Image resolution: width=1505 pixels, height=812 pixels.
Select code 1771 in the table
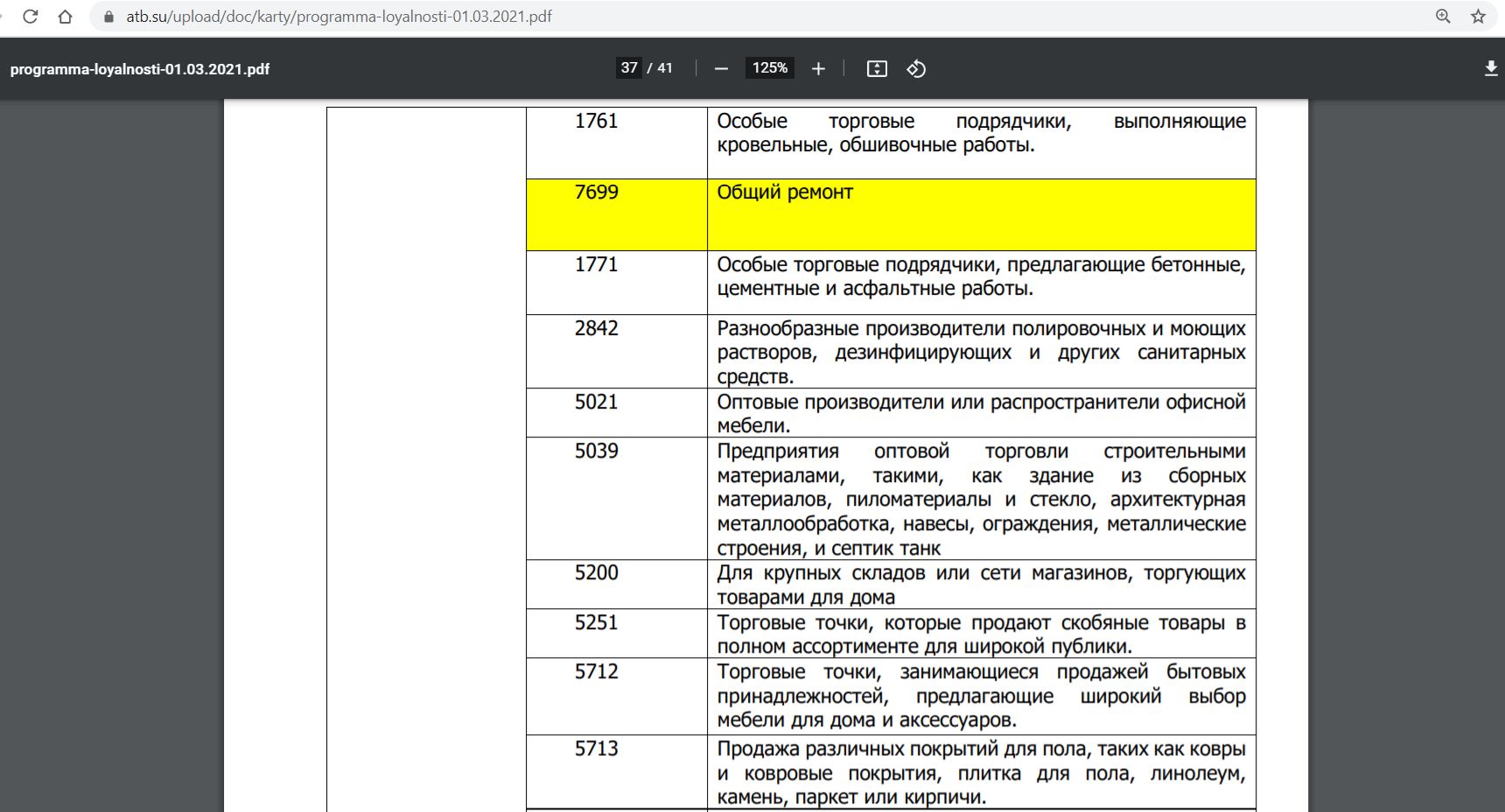click(x=596, y=264)
